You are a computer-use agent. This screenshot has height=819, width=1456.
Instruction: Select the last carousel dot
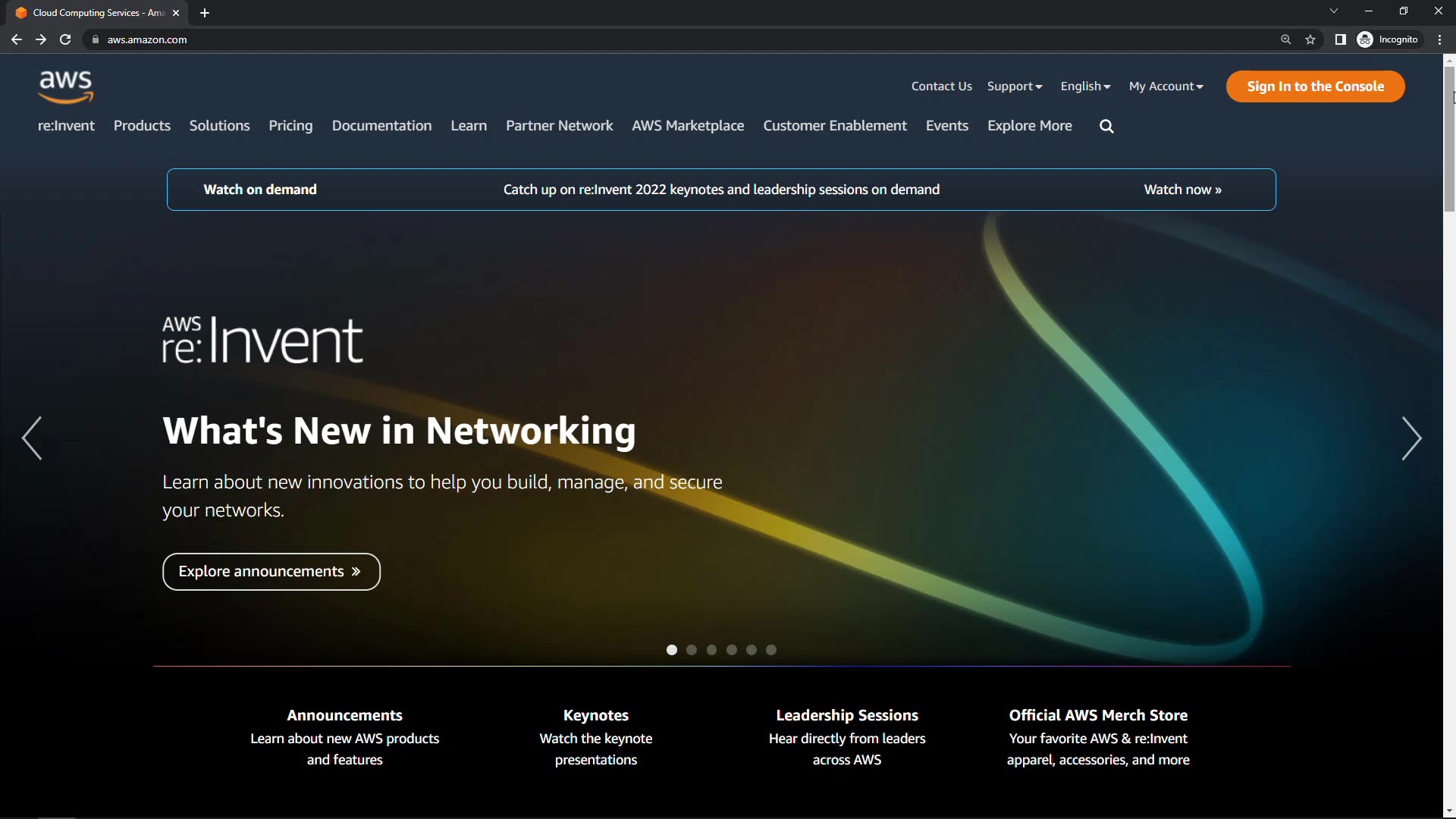click(x=771, y=650)
